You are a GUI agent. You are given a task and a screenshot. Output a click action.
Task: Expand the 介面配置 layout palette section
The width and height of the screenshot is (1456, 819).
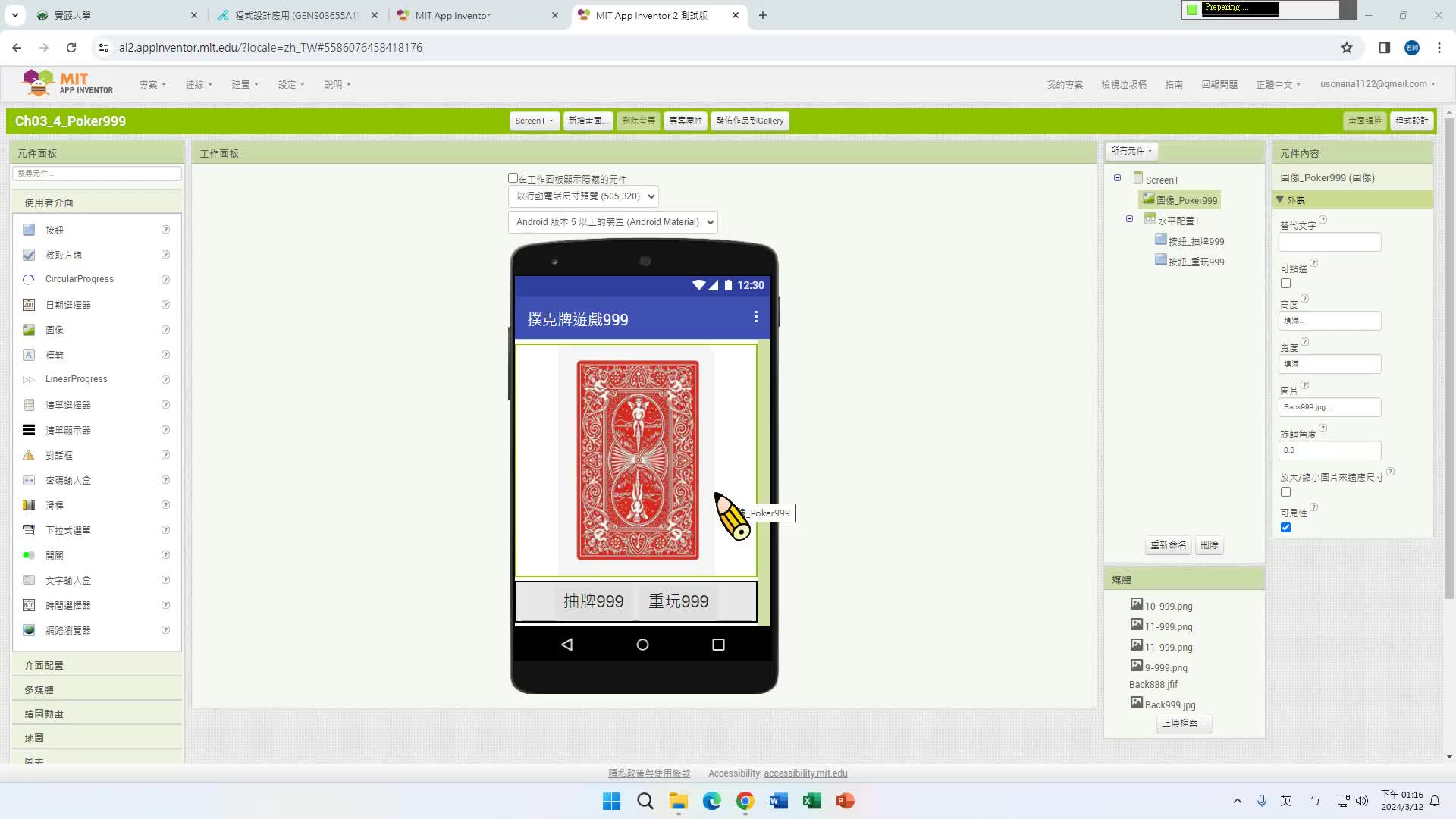tap(97, 665)
